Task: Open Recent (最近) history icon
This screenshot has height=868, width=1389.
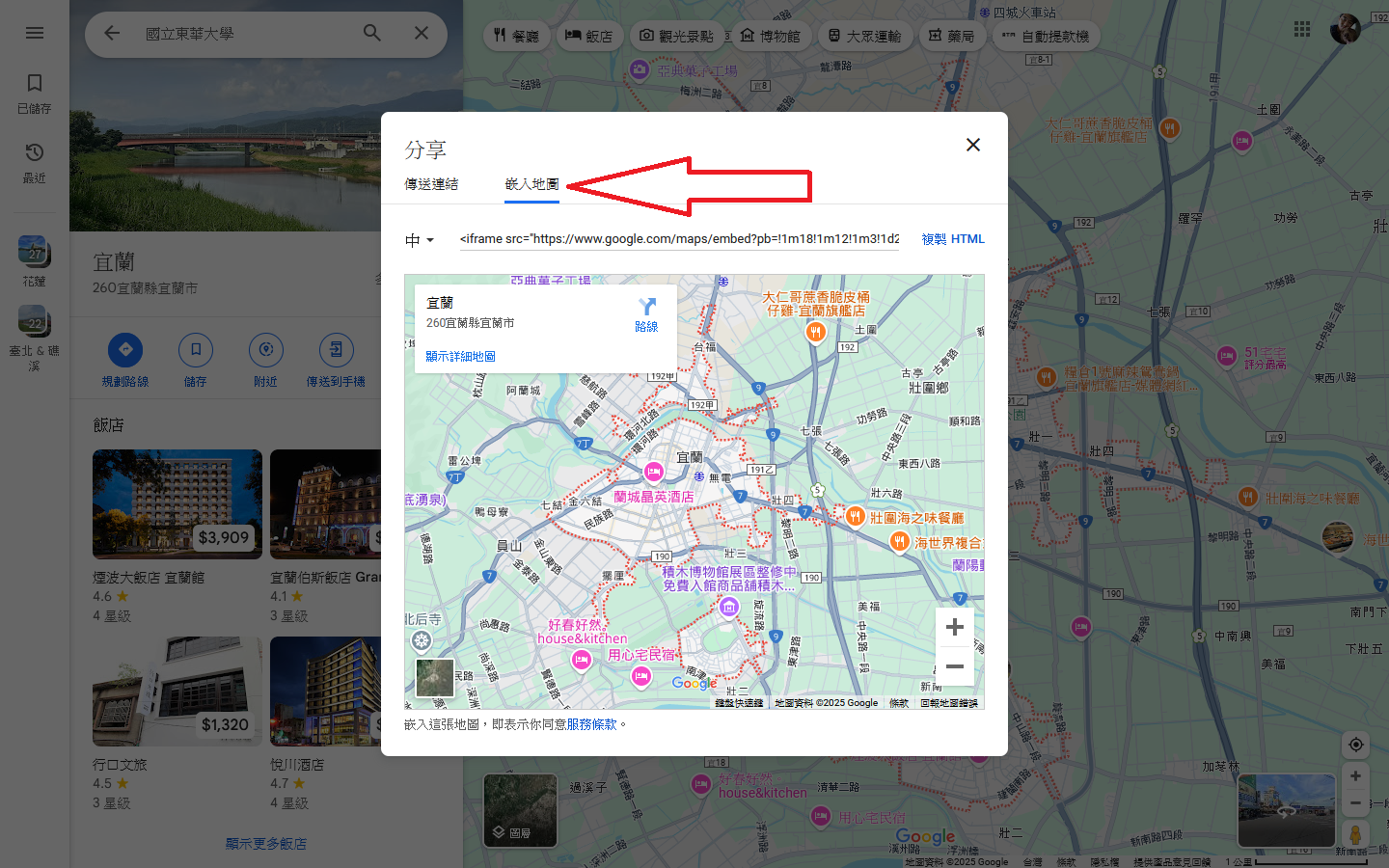Action: (35, 152)
